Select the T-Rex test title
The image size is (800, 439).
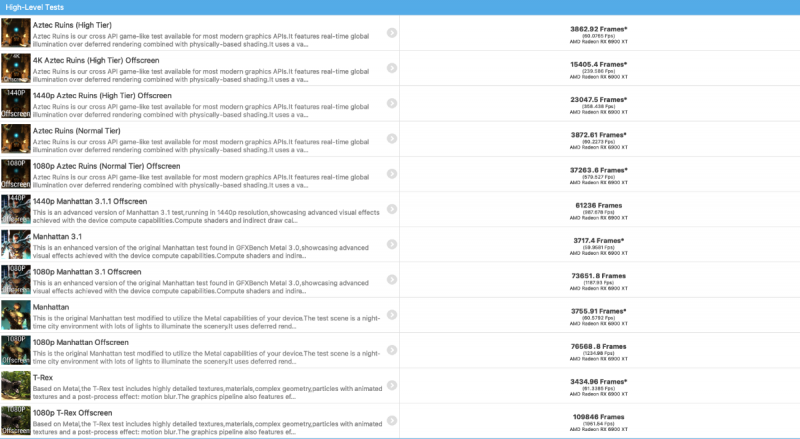(x=43, y=377)
